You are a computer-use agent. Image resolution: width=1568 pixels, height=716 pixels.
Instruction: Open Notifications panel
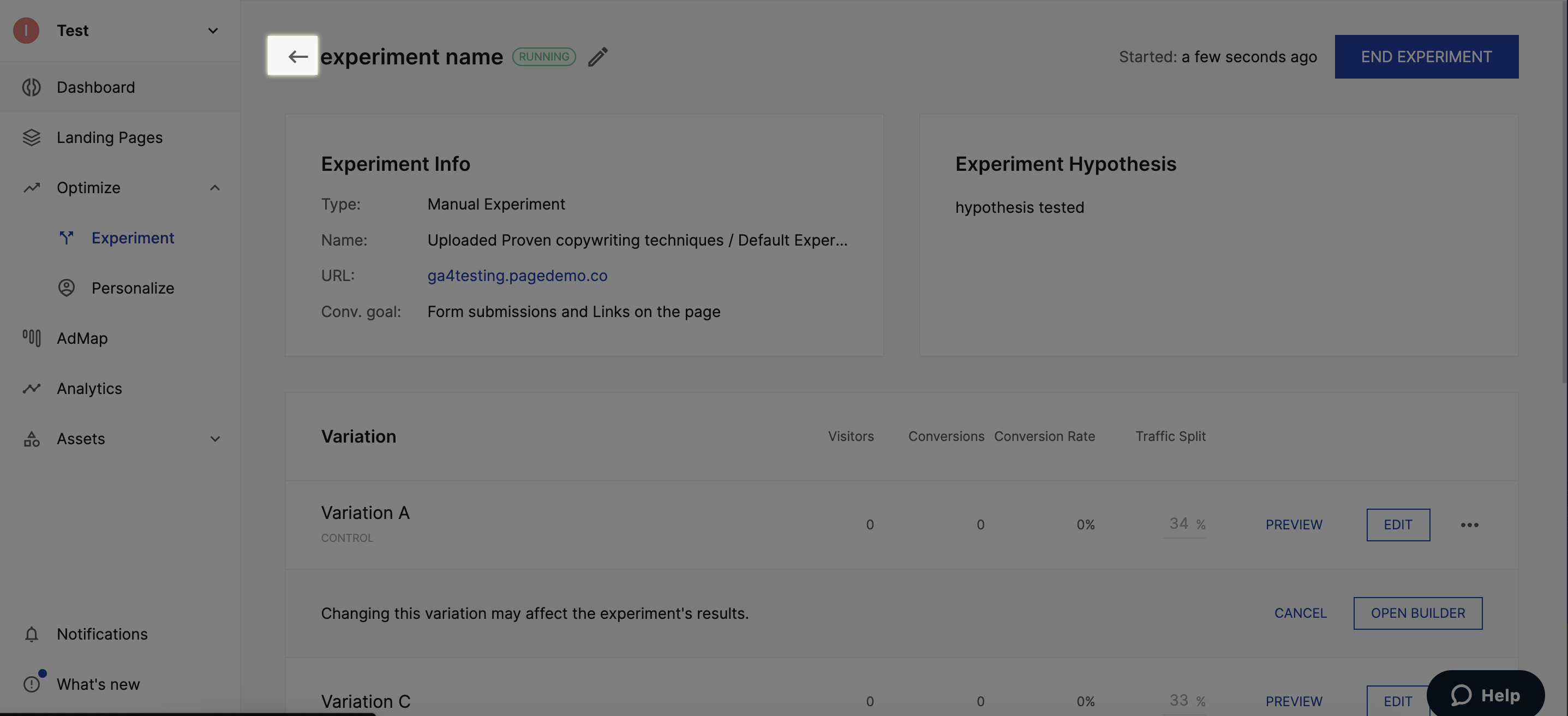point(120,634)
